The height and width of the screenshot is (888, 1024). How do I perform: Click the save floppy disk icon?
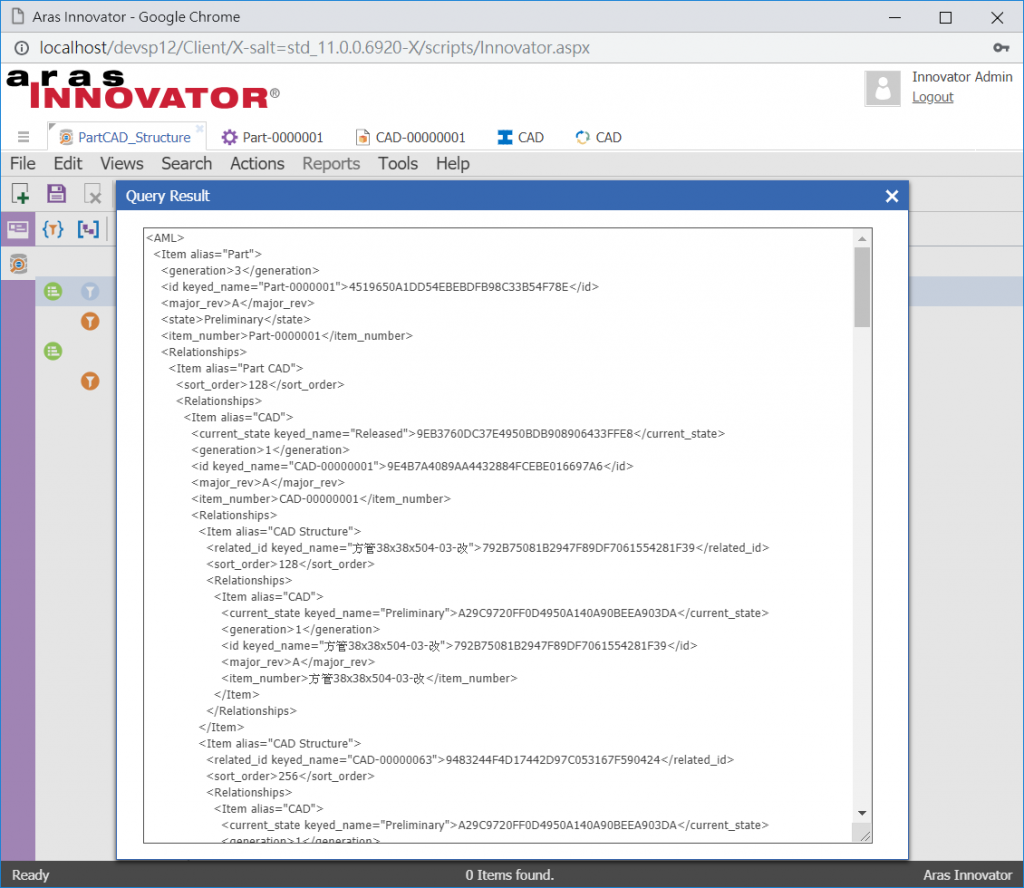pos(56,193)
